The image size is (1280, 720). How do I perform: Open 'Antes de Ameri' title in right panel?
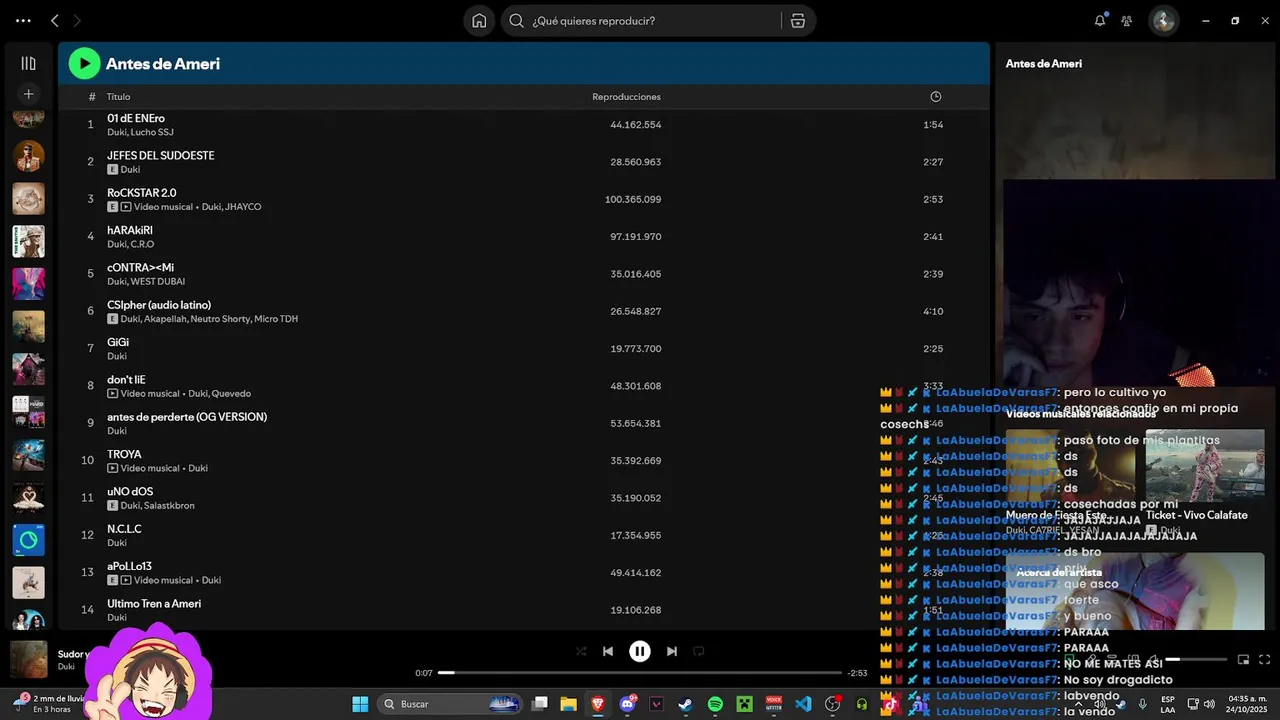(x=1044, y=63)
